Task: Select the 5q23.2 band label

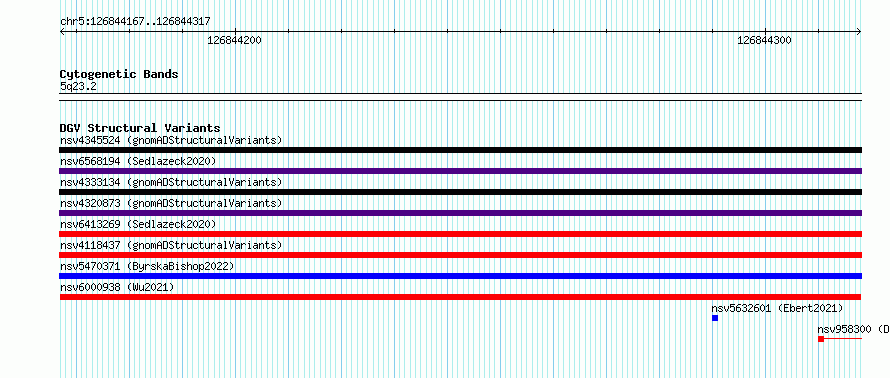Action: click(x=78, y=86)
